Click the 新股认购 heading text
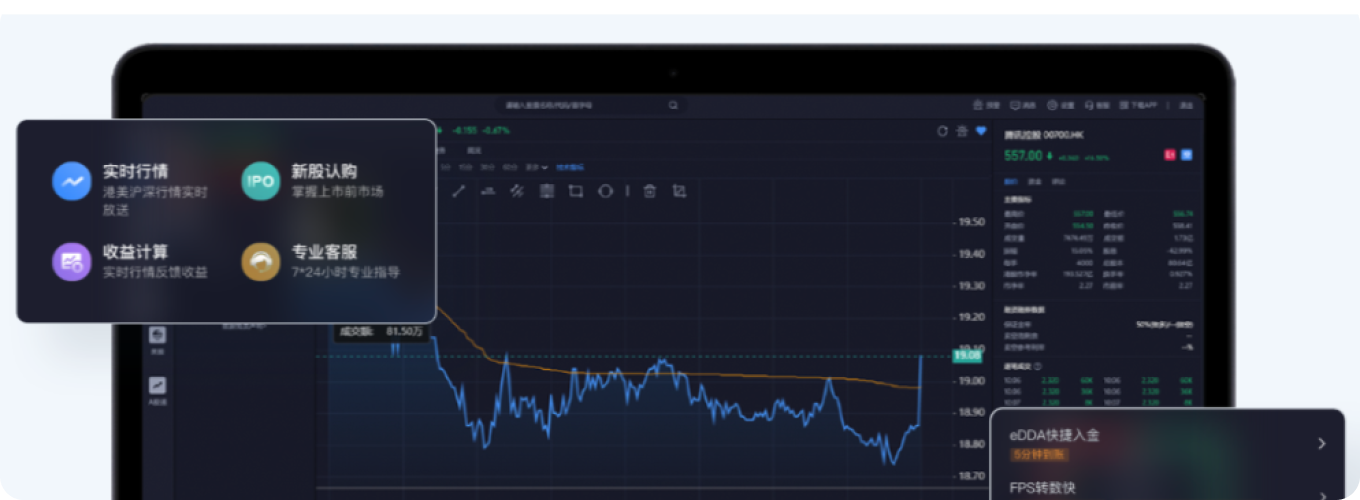Viewport: 1360px width, 500px height. pyautogui.click(x=324, y=172)
